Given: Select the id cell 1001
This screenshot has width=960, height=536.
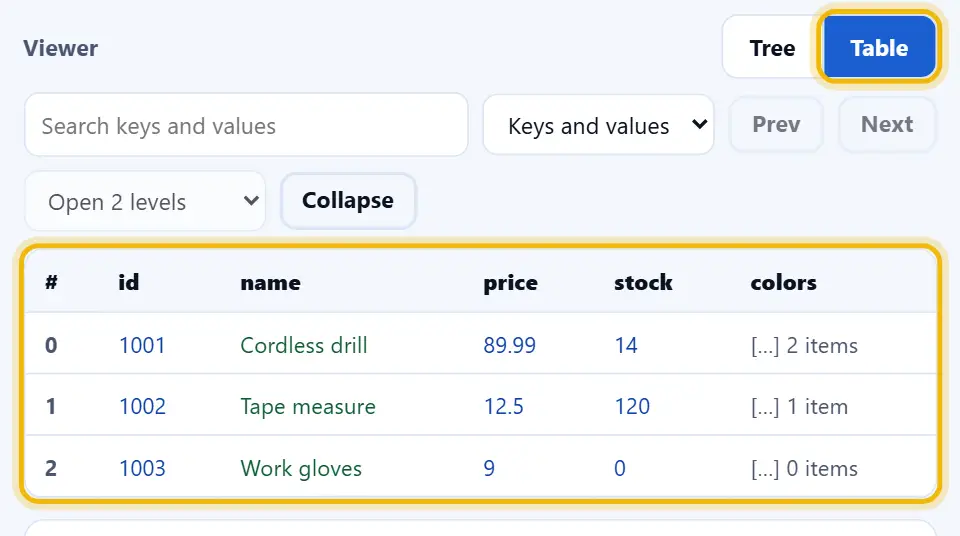Looking at the screenshot, I should tap(142, 345).
